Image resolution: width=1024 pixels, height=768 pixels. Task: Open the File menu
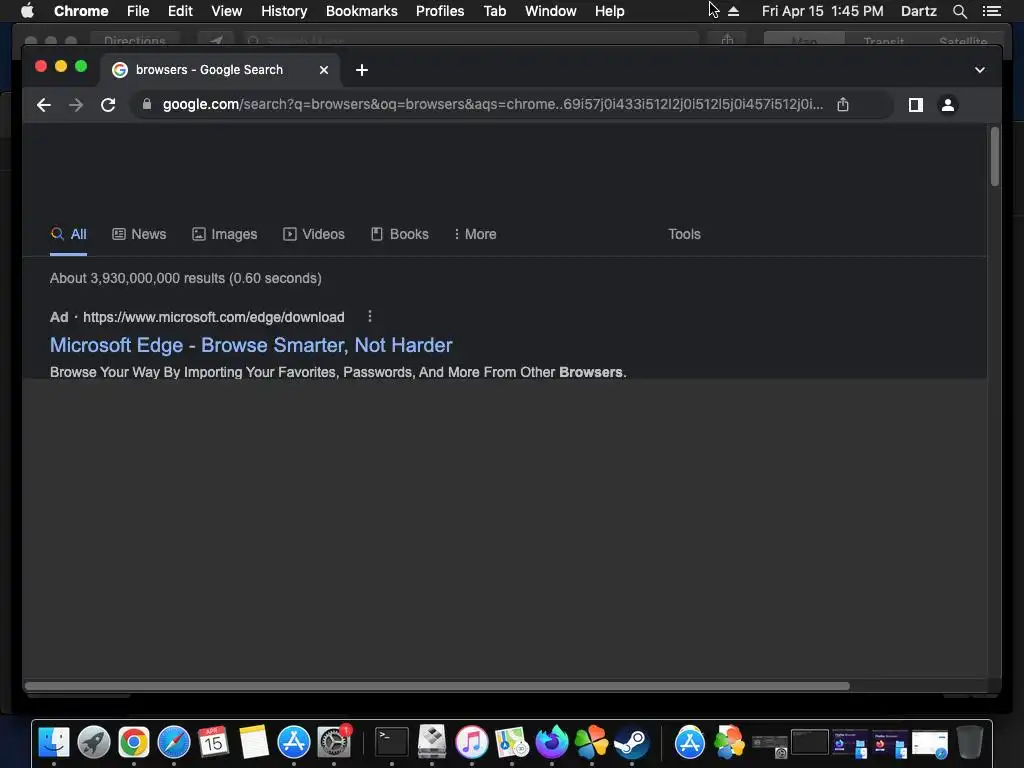(x=138, y=11)
